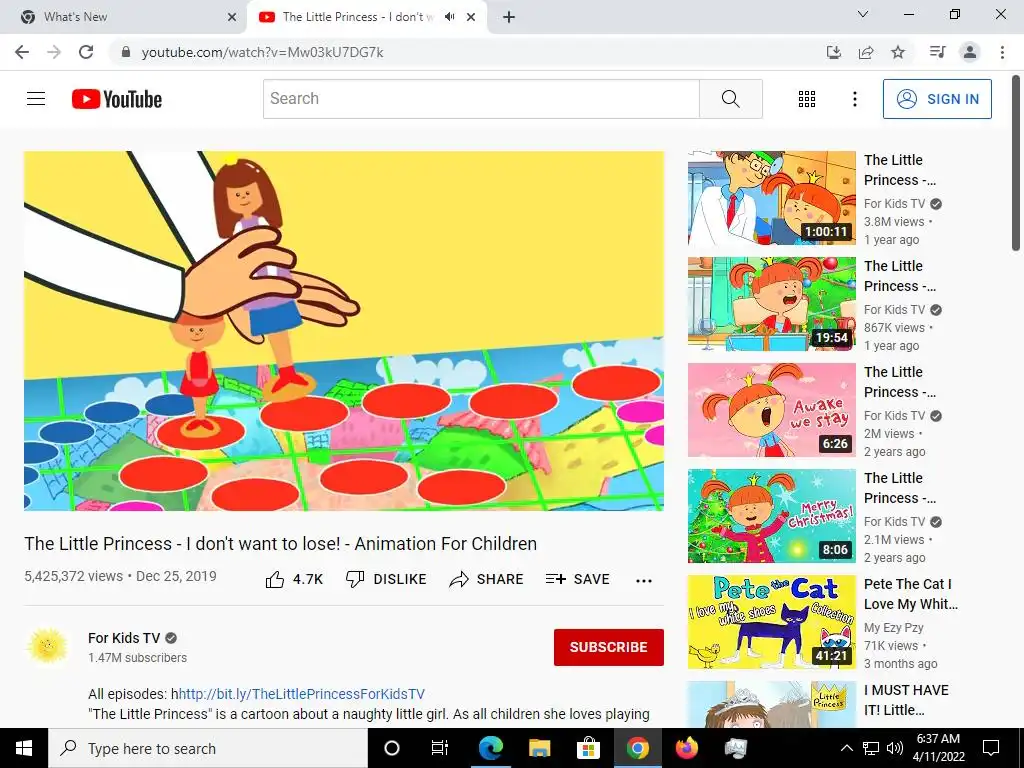Click the DISLIKE thumbs down button
This screenshot has width=1024, height=768.
pos(386,579)
